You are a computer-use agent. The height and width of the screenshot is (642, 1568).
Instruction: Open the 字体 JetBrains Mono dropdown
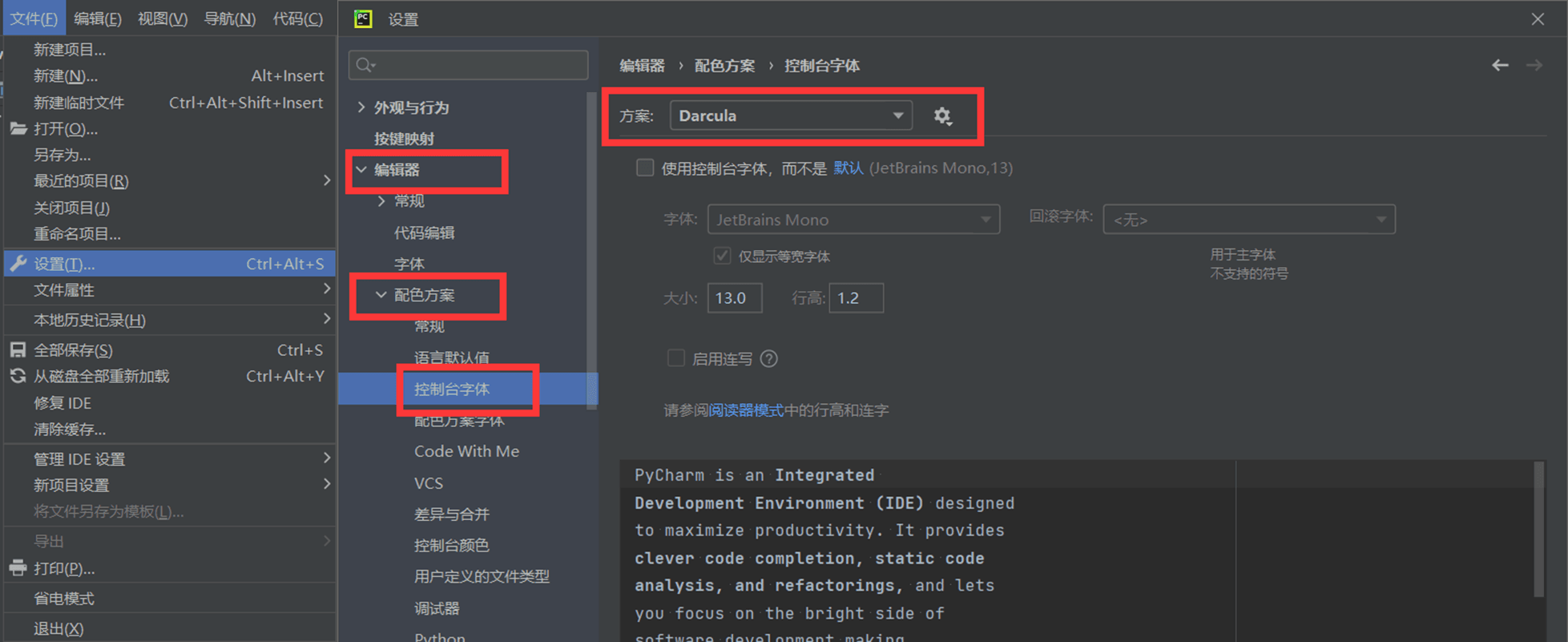pos(853,220)
